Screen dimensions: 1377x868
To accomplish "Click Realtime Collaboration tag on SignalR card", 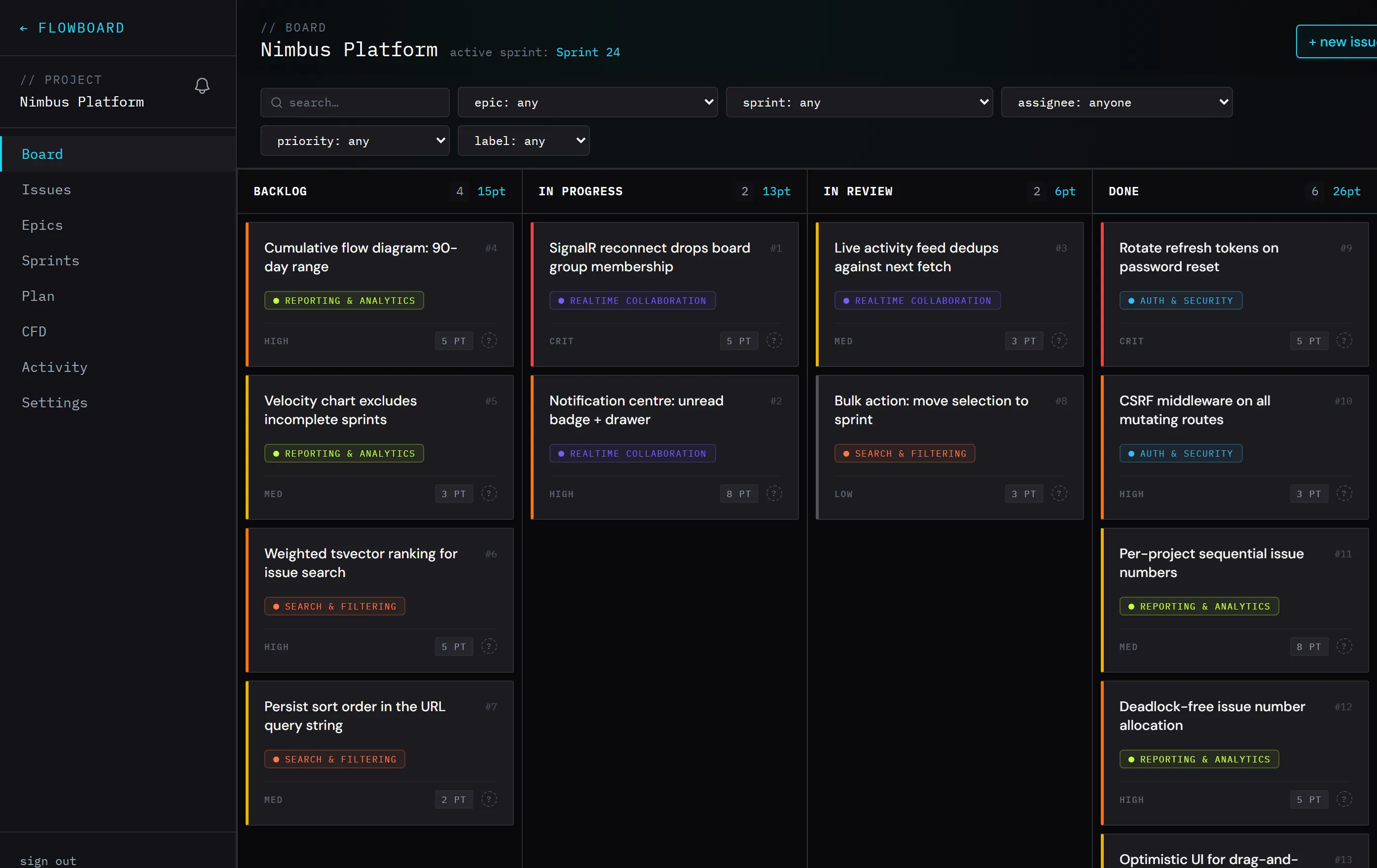I will pos(632,300).
